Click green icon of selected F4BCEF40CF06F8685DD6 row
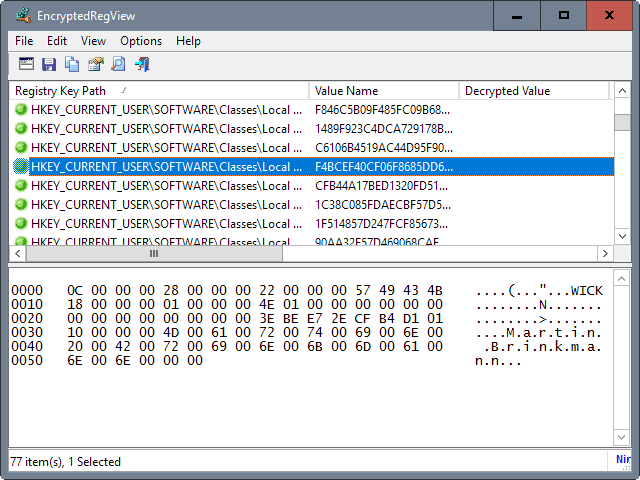The image size is (640, 480). tap(21, 167)
